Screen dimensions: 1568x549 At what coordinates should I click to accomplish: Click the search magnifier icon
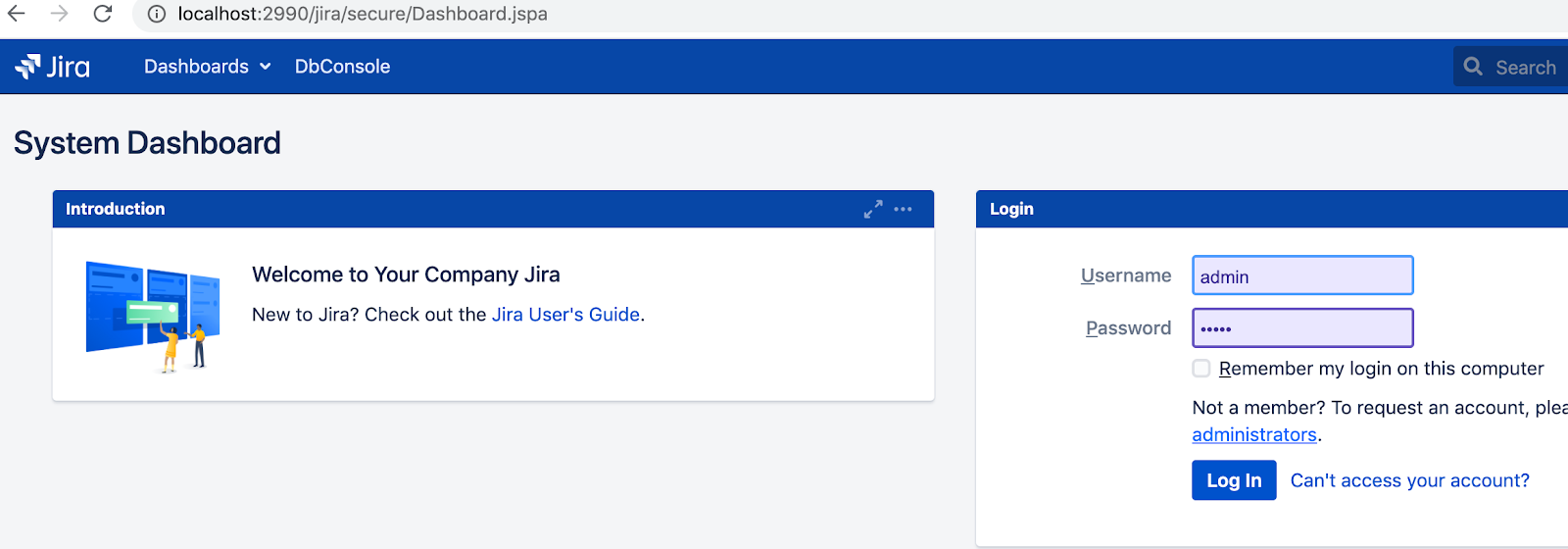pyautogui.click(x=1473, y=67)
